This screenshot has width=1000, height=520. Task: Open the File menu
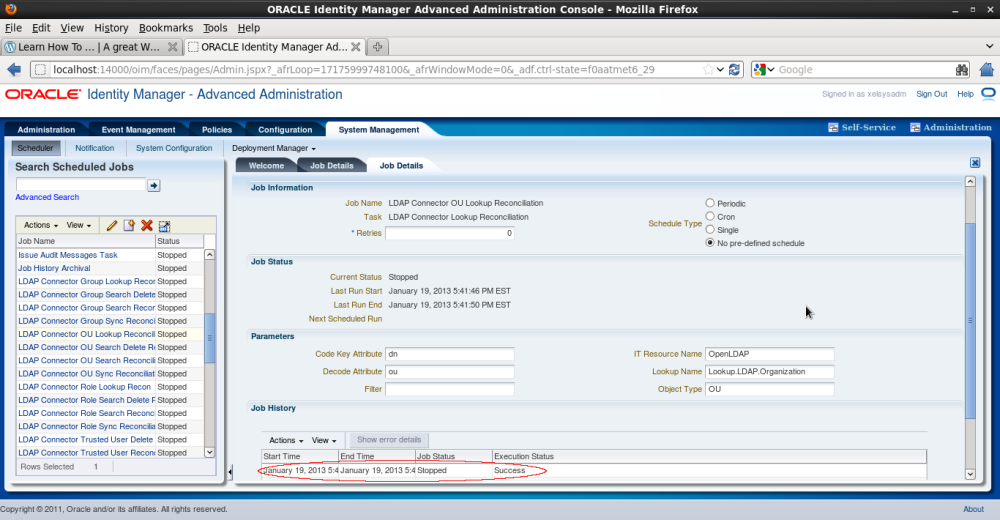[x=13, y=28]
